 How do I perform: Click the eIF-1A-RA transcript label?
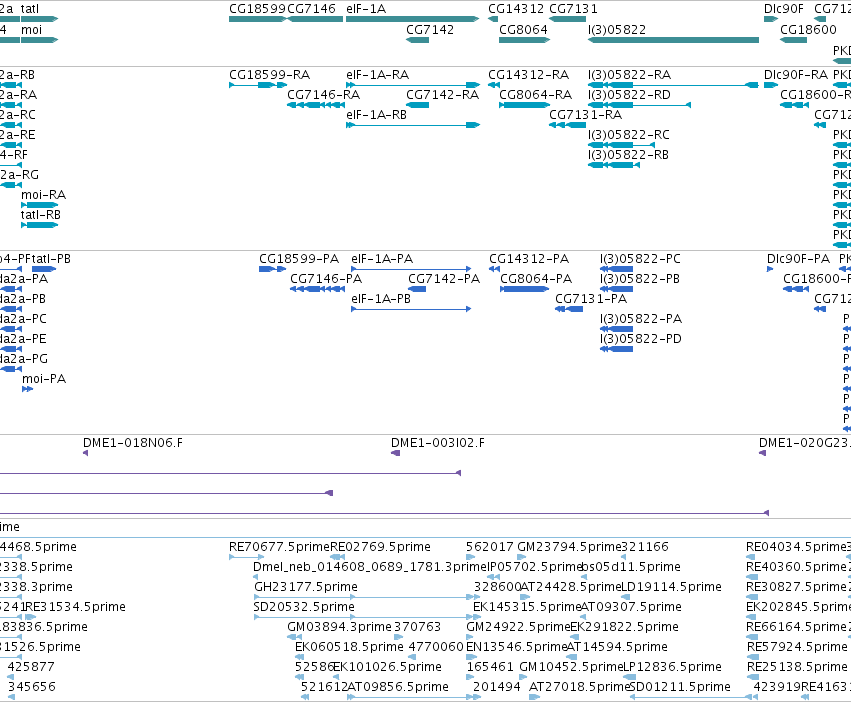pyautogui.click(x=378, y=74)
